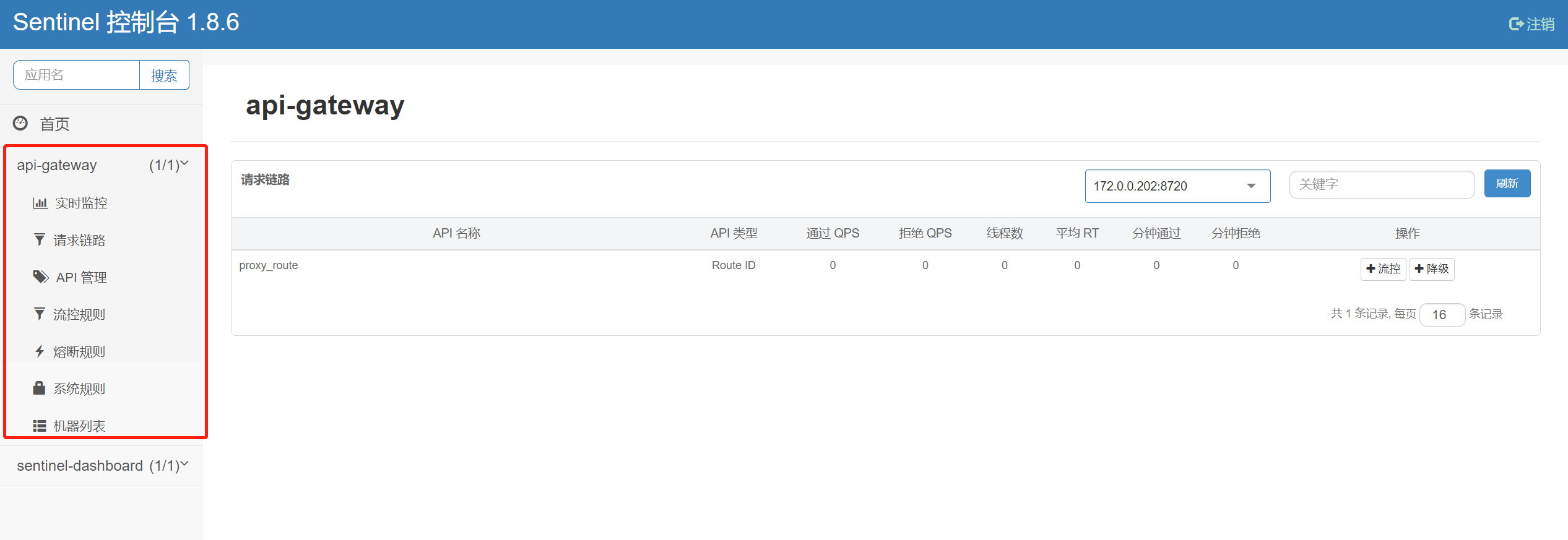
Task: Expand the sentinel-dashboard app chevron
Action: [184, 465]
